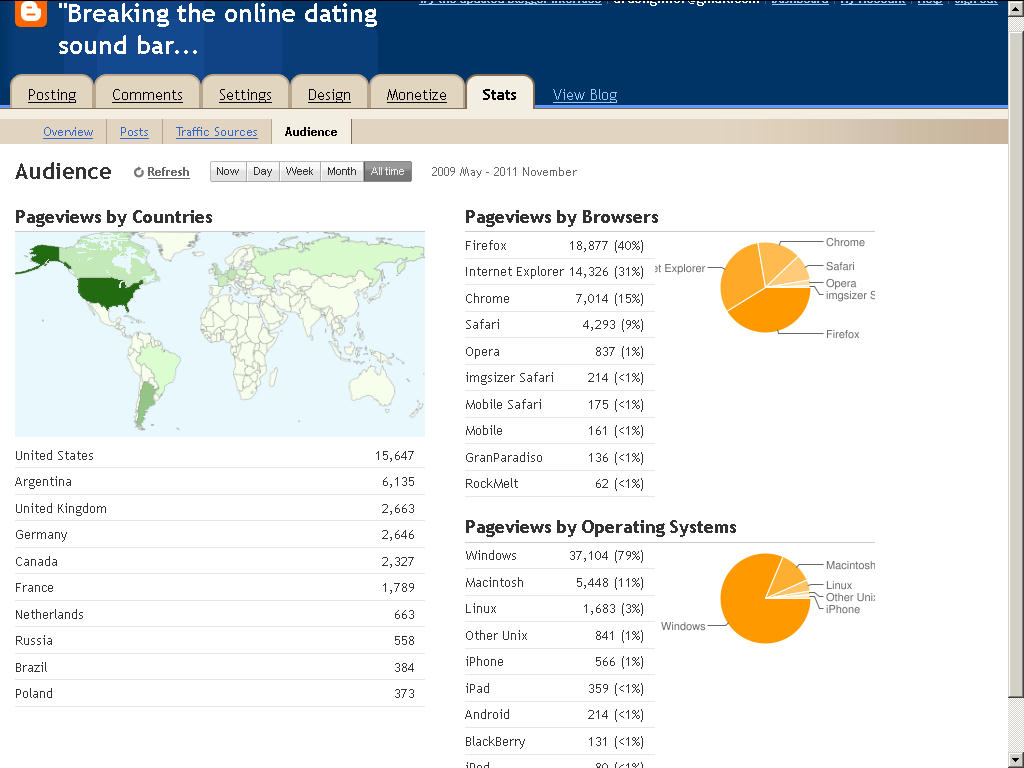1024x768 pixels.
Task: Click the France country row
Action: pos(219,588)
